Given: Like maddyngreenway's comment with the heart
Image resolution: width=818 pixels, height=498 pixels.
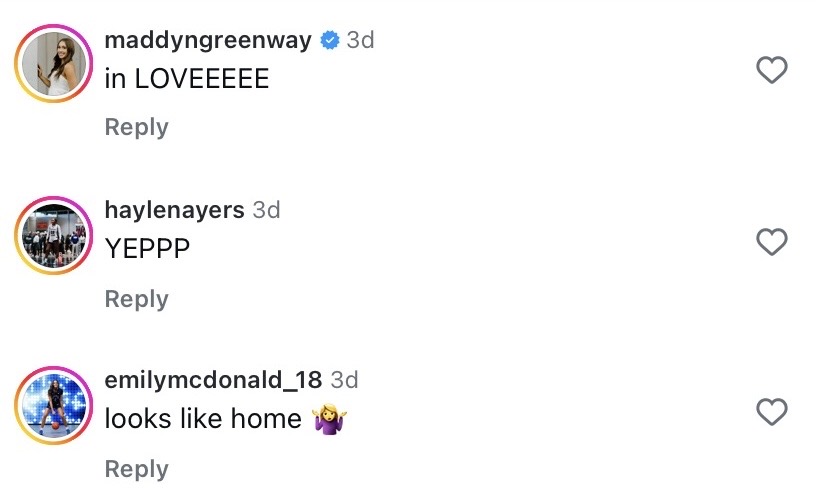Looking at the screenshot, I should coord(771,70).
